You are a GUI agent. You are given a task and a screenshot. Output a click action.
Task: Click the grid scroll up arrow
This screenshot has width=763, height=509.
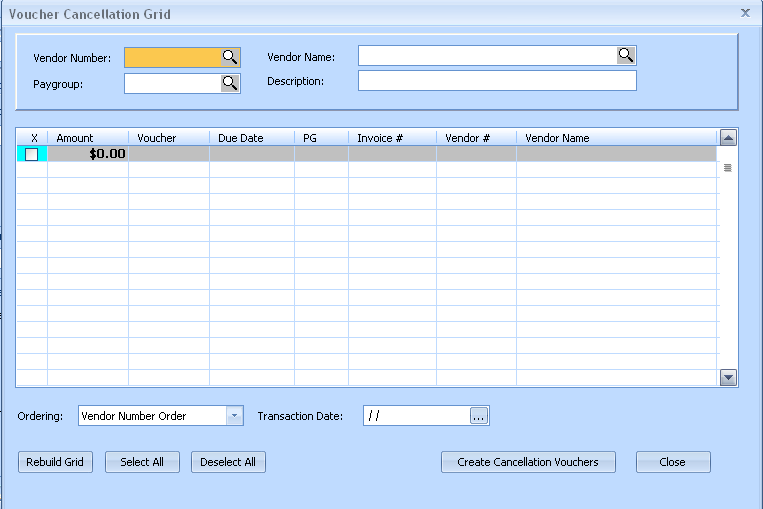tap(728, 138)
